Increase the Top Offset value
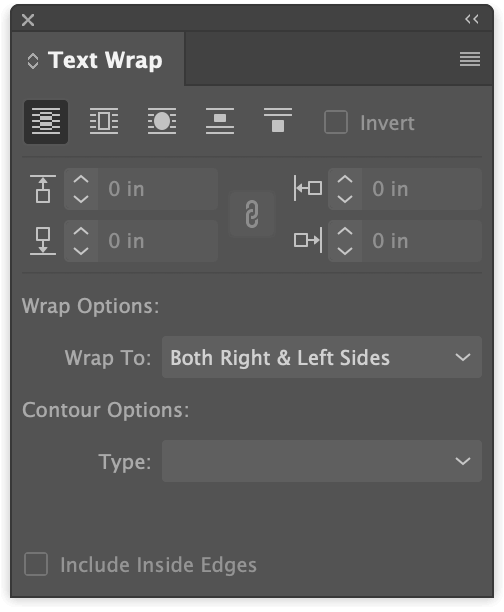 (81, 180)
